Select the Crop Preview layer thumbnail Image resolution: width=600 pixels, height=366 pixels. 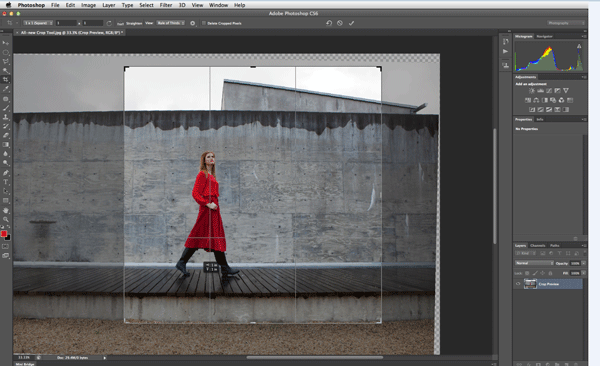tap(530, 284)
